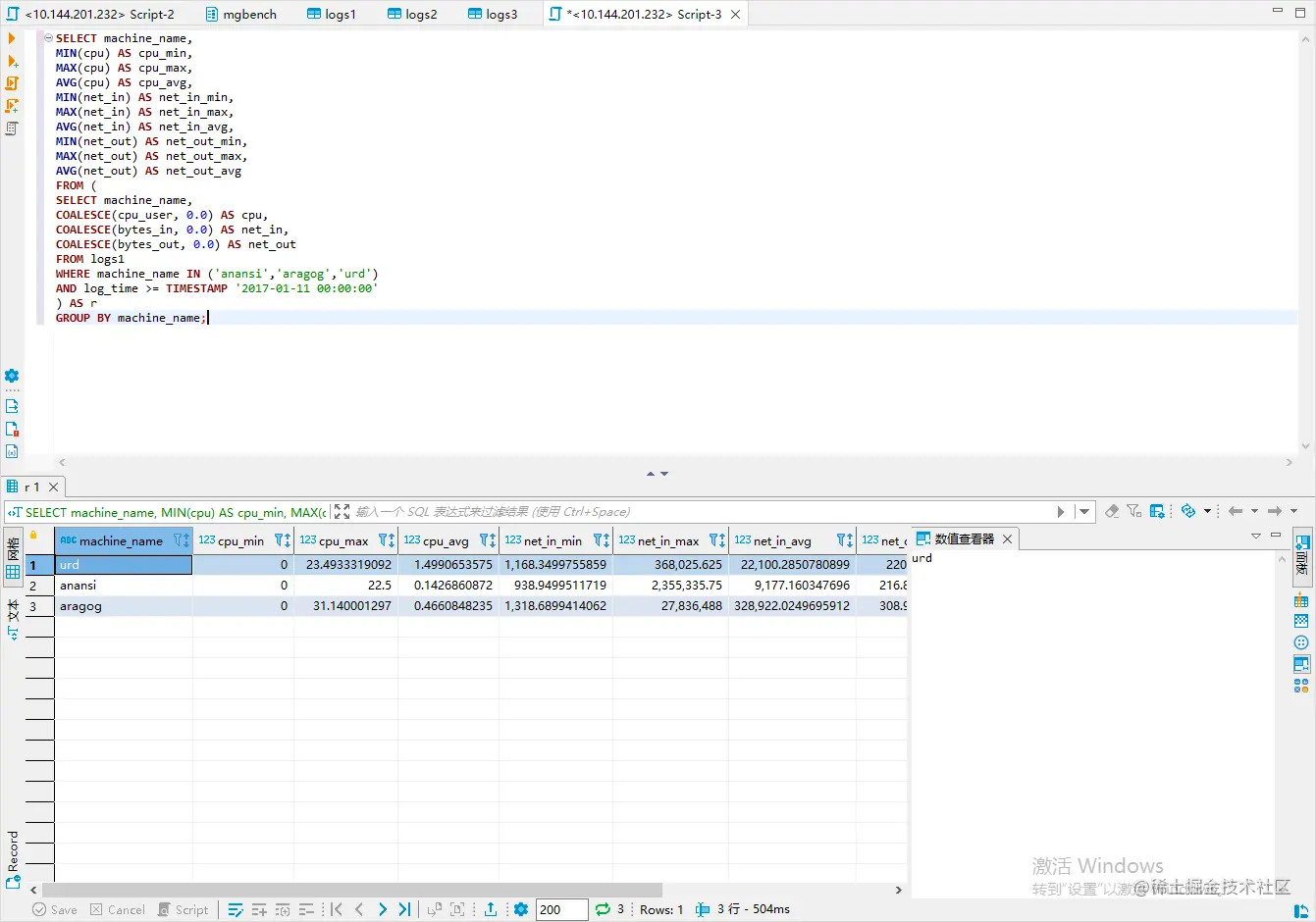1316x922 pixels.
Task: Click the Save button
Action: (55, 909)
